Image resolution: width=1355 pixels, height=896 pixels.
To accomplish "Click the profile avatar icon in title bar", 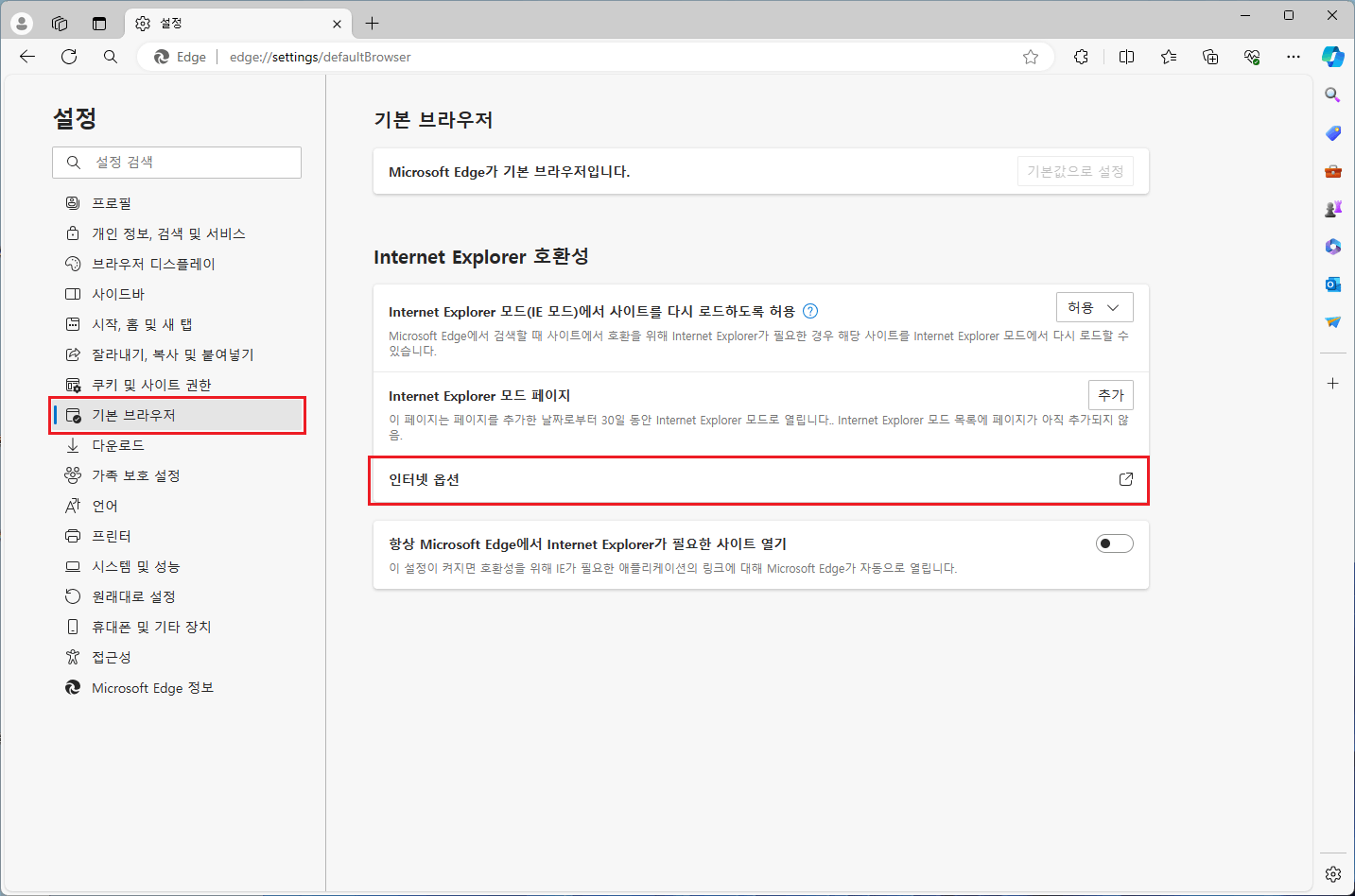I will click(21, 24).
